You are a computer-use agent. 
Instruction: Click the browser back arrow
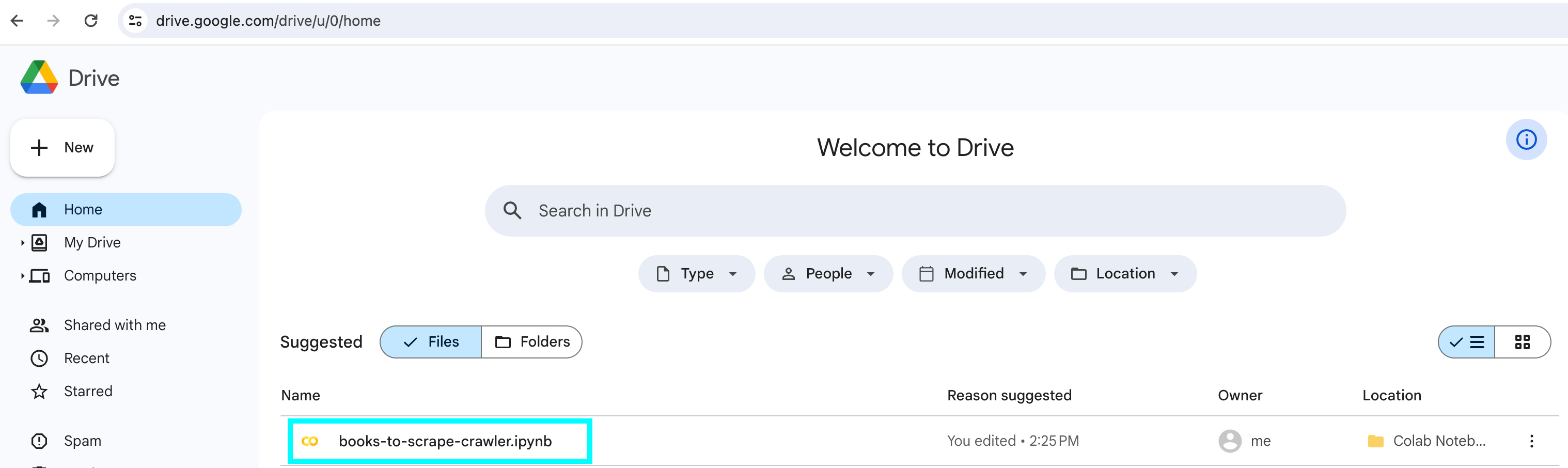pyautogui.click(x=17, y=21)
